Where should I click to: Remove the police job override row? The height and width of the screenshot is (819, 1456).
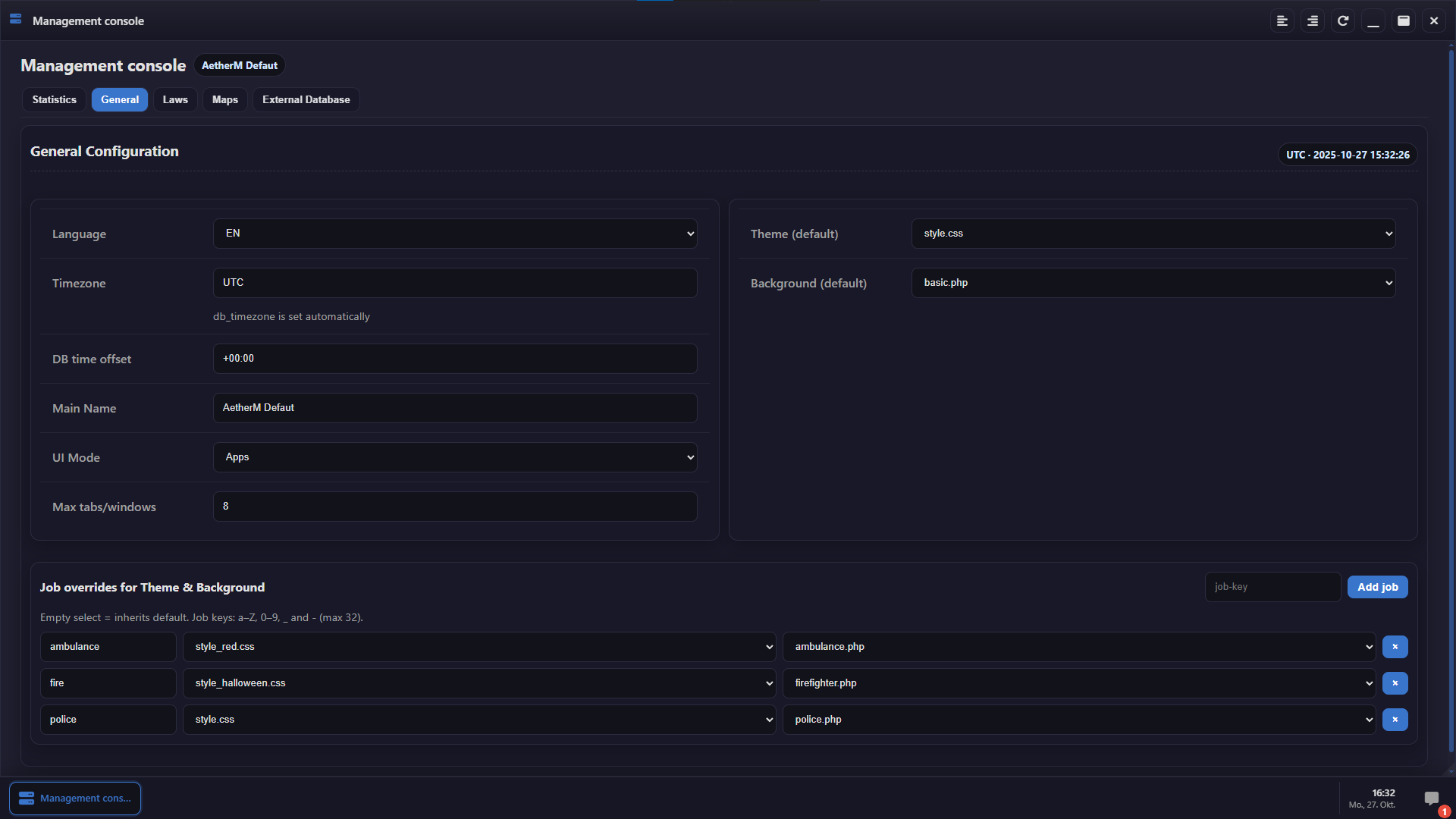tap(1395, 720)
